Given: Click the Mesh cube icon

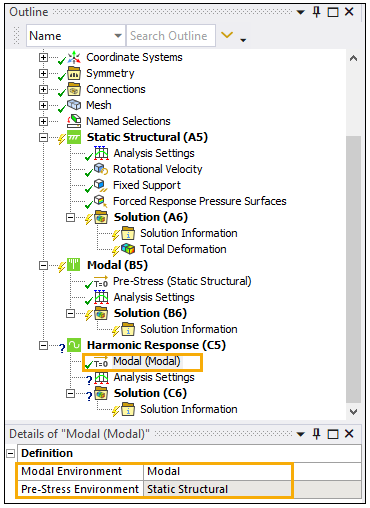Looking at the screenshot, I should 74,105.
